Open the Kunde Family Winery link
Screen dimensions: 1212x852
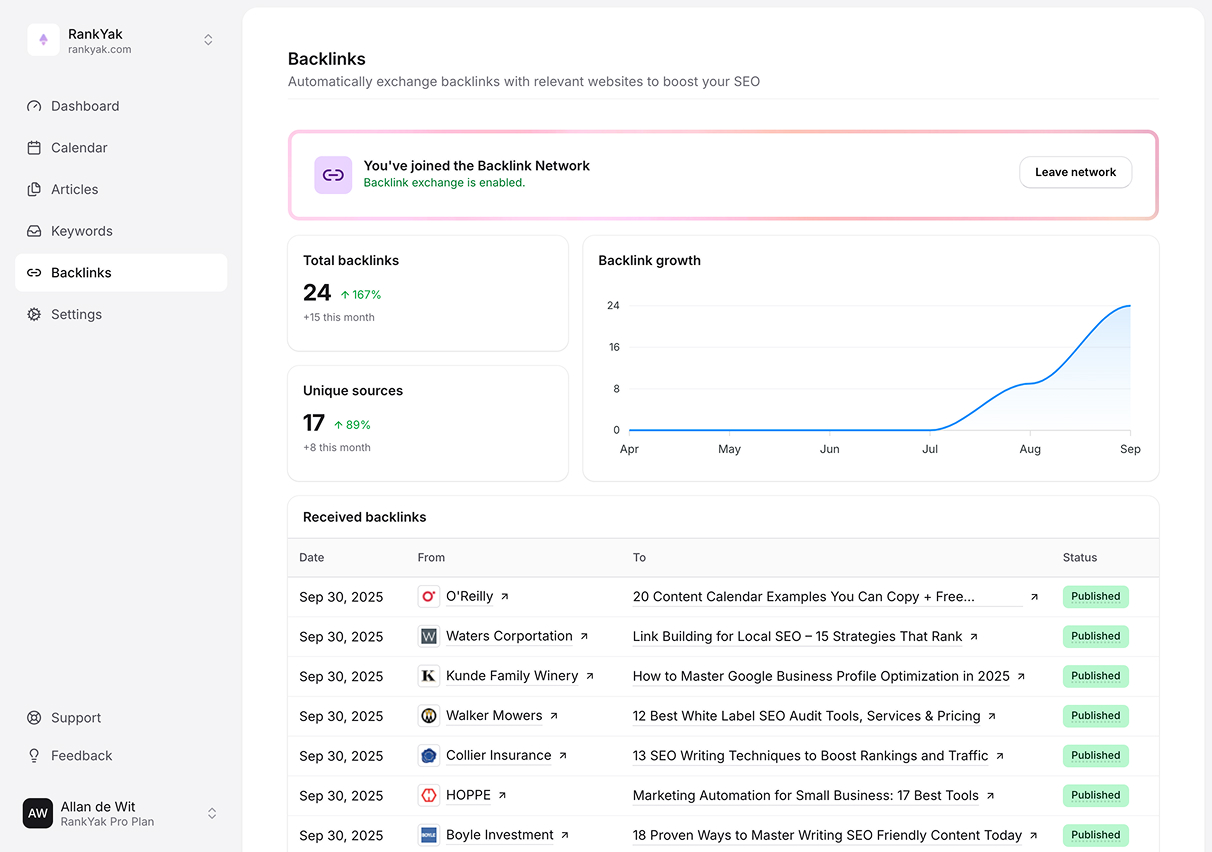click(x=512, y=676)
